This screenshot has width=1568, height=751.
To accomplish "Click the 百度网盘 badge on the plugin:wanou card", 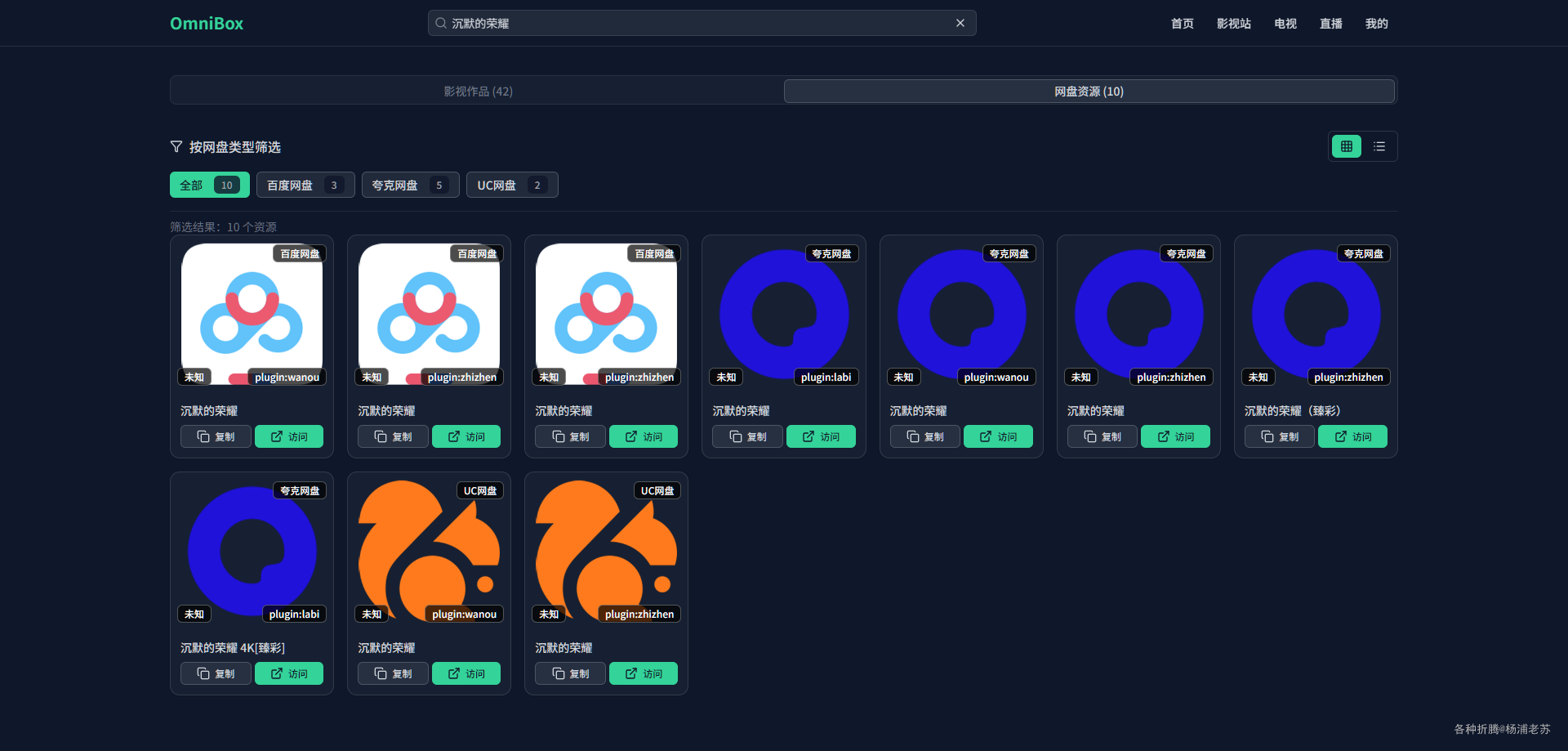I will pyautogui.click(x=300, y=253).
